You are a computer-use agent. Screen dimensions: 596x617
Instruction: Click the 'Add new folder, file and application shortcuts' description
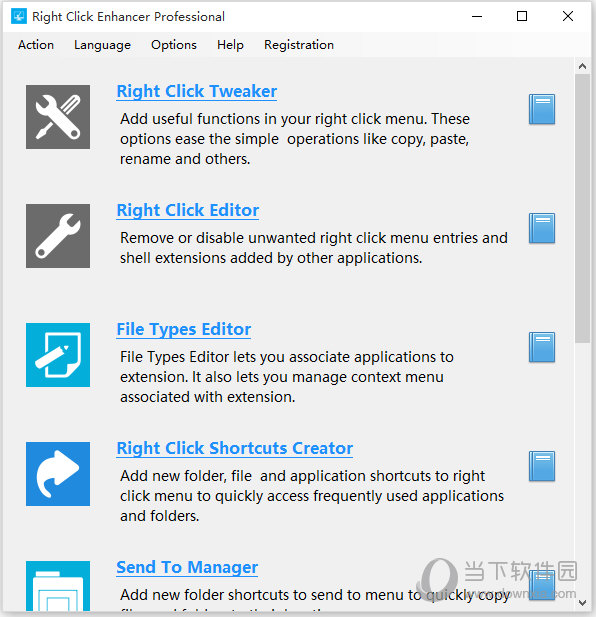click(312, 496)
